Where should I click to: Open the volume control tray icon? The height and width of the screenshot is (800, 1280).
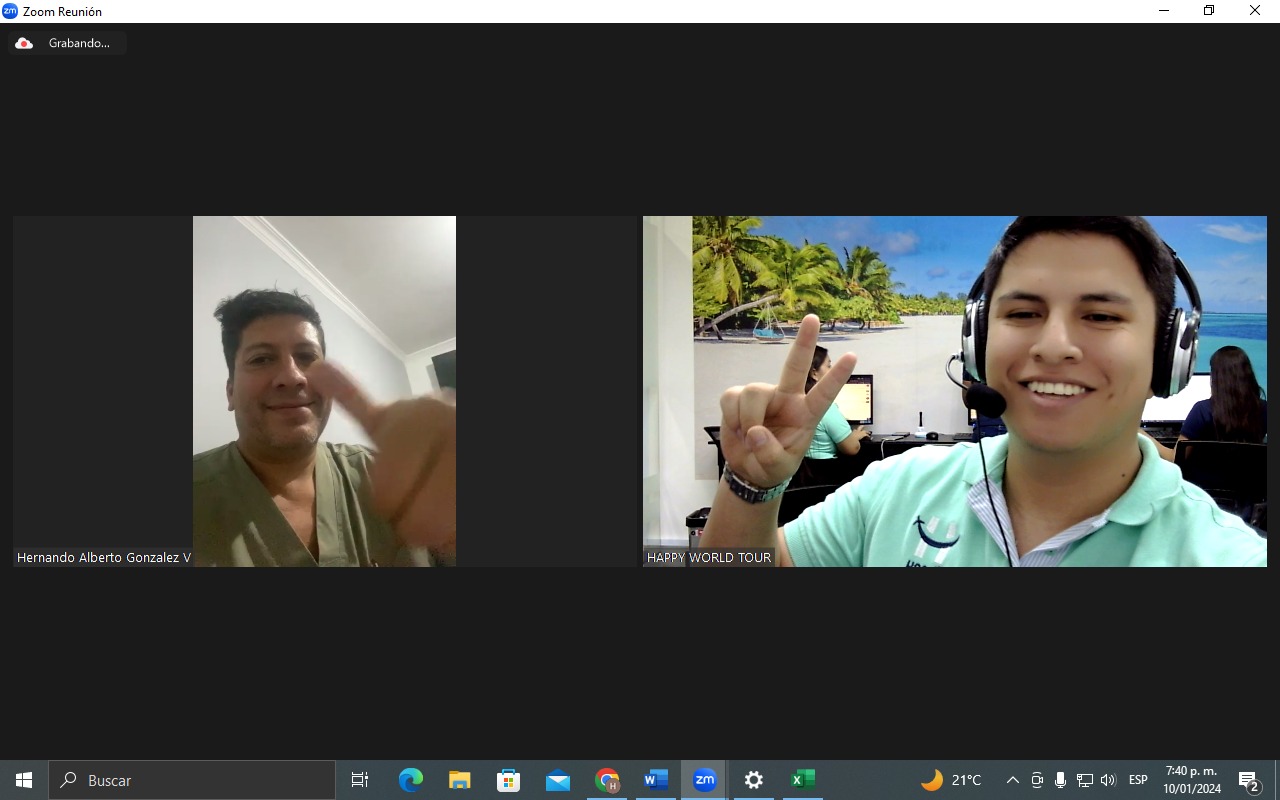pyautogui.click(x=1108, y=780)
